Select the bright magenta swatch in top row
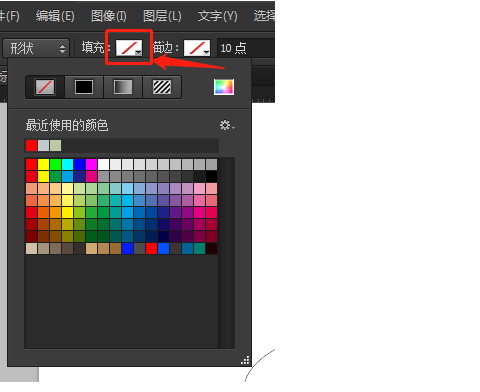The width and height of the screenshot is (480, 392). click(91, 164)
